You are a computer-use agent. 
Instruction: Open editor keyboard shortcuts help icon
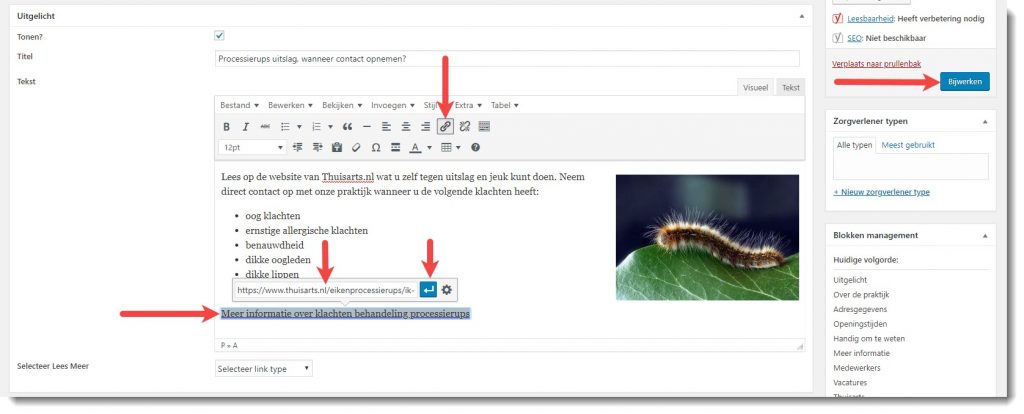475,148
